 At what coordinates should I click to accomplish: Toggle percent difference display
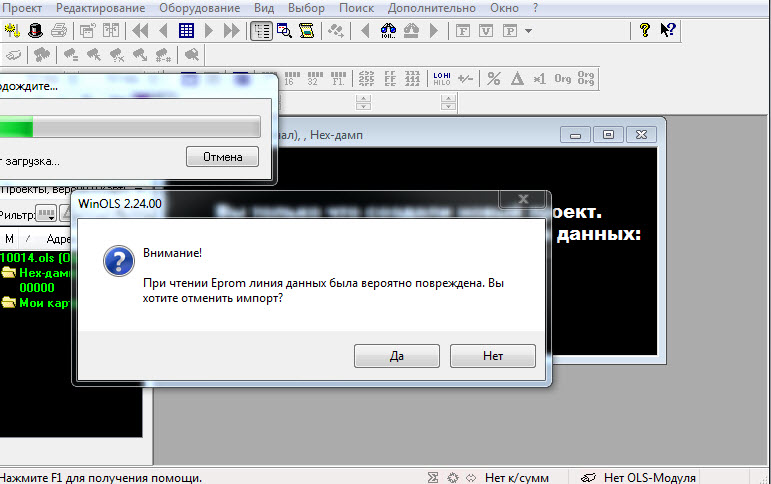pyautogui.click(x=494, y=79)
